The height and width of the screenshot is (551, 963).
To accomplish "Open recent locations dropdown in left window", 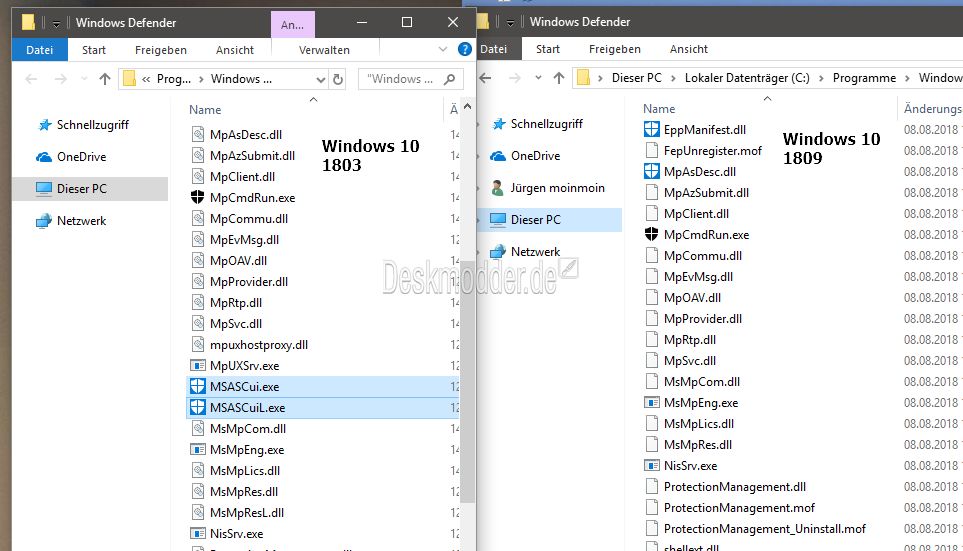I will [84, 79].
